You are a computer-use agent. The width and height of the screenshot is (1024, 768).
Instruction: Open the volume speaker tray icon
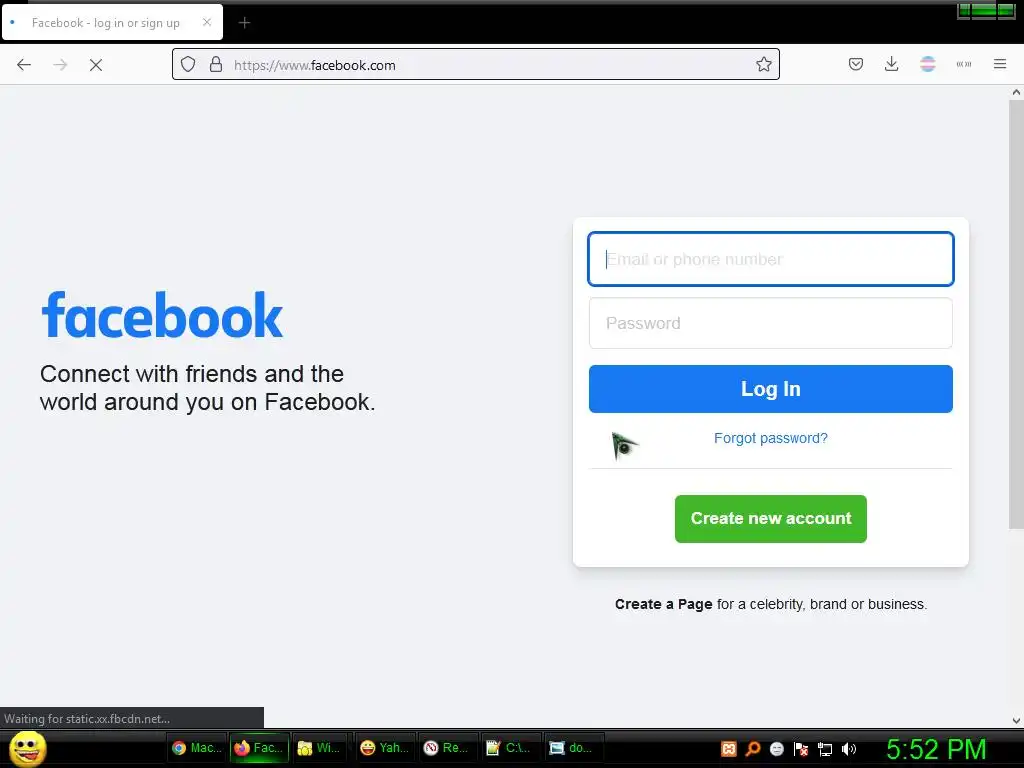point(848,748)
